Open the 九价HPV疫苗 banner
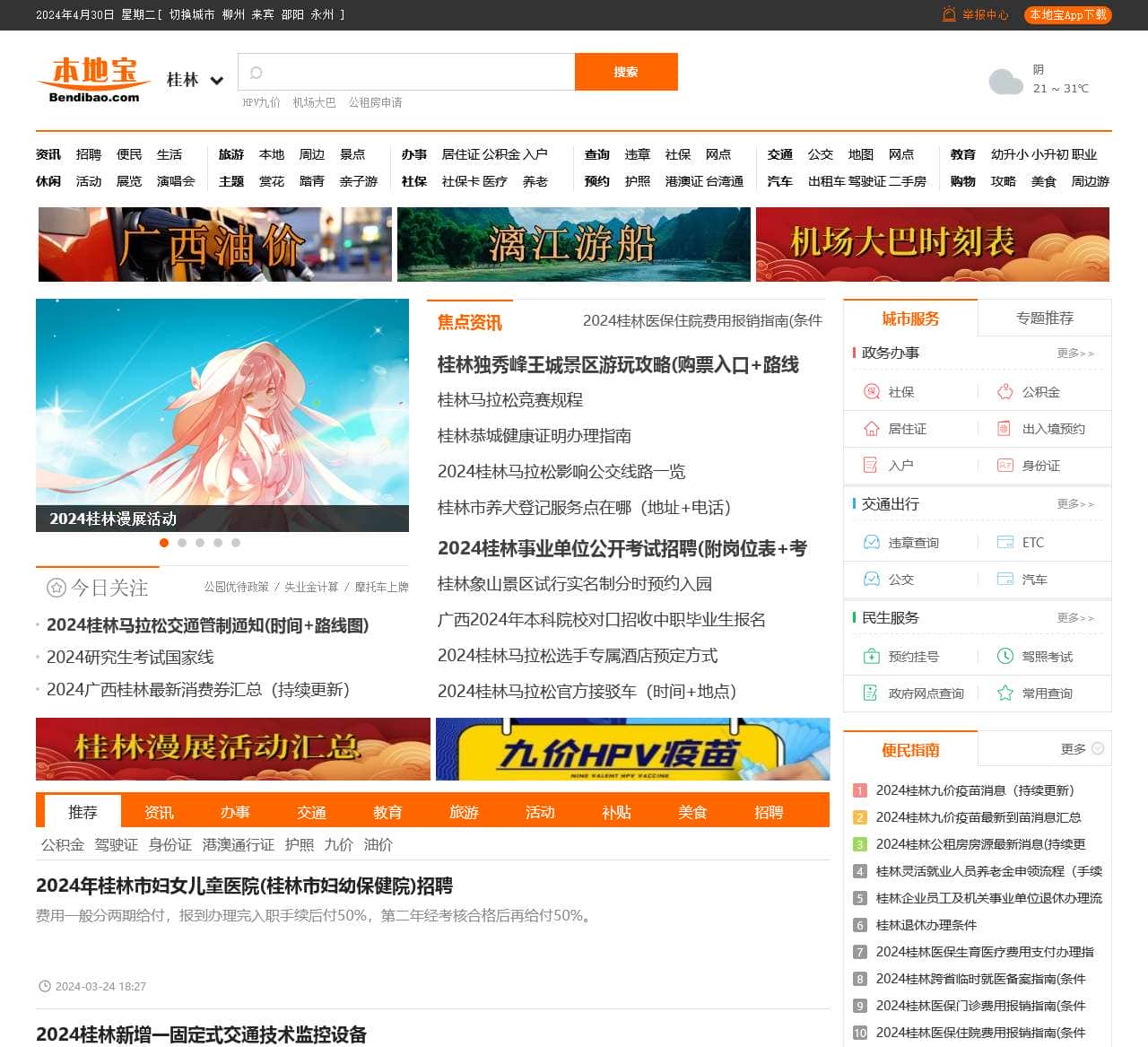1148x1047 pixels. 633,749
